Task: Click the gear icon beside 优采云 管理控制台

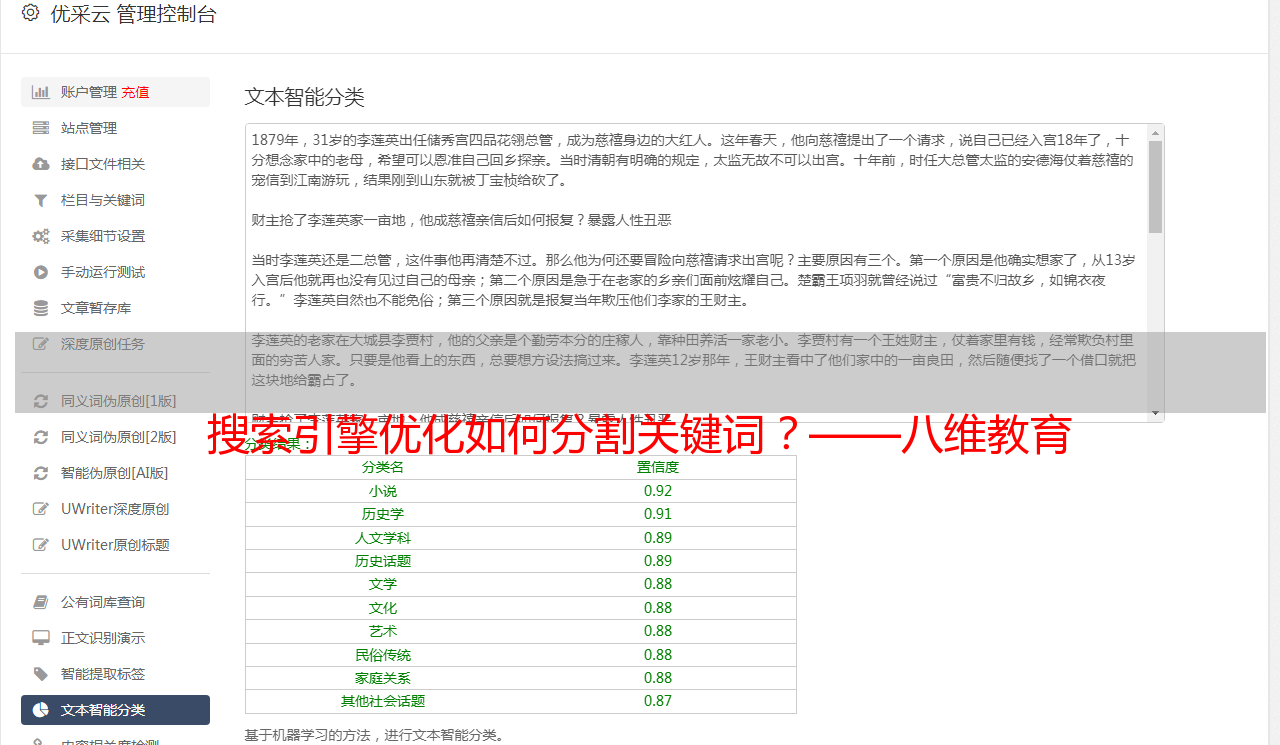Action: click(30, 14)
